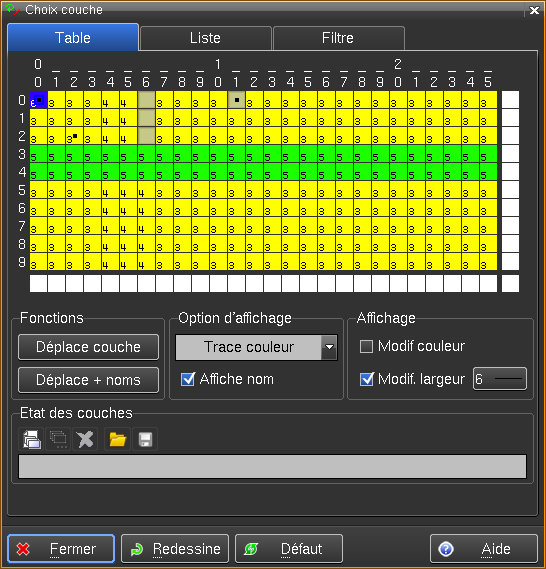This screenshot has width=546, height=569.
Task: Click the blue question mark Aide icon
Action: [x=446, y=549]
